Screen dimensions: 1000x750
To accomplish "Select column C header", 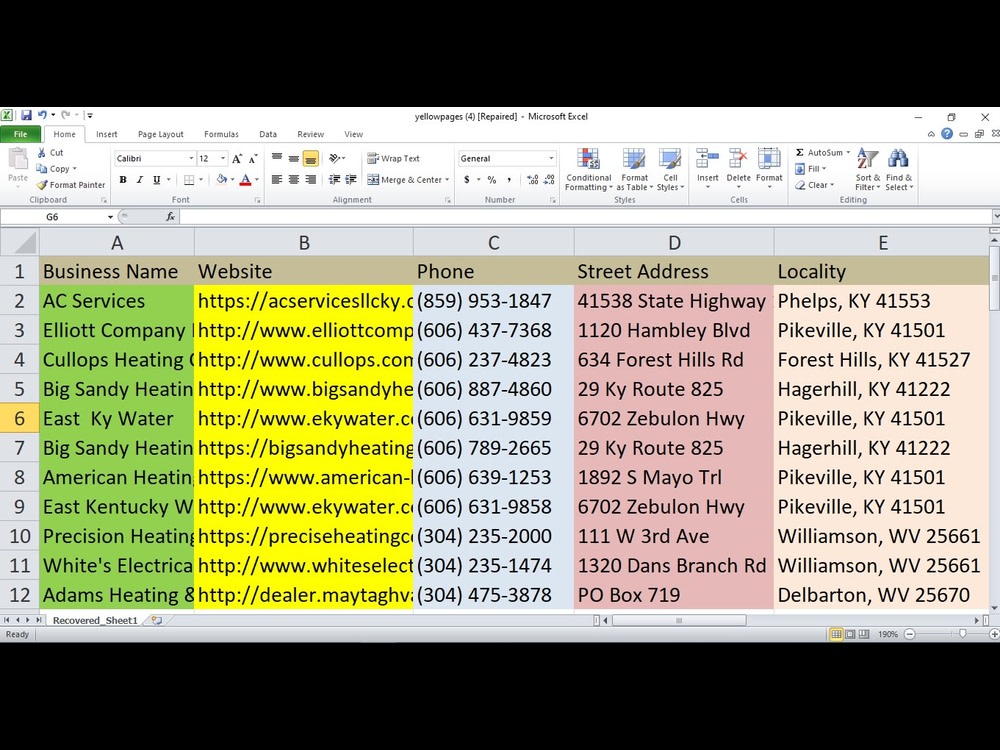I will pos(494,242).
